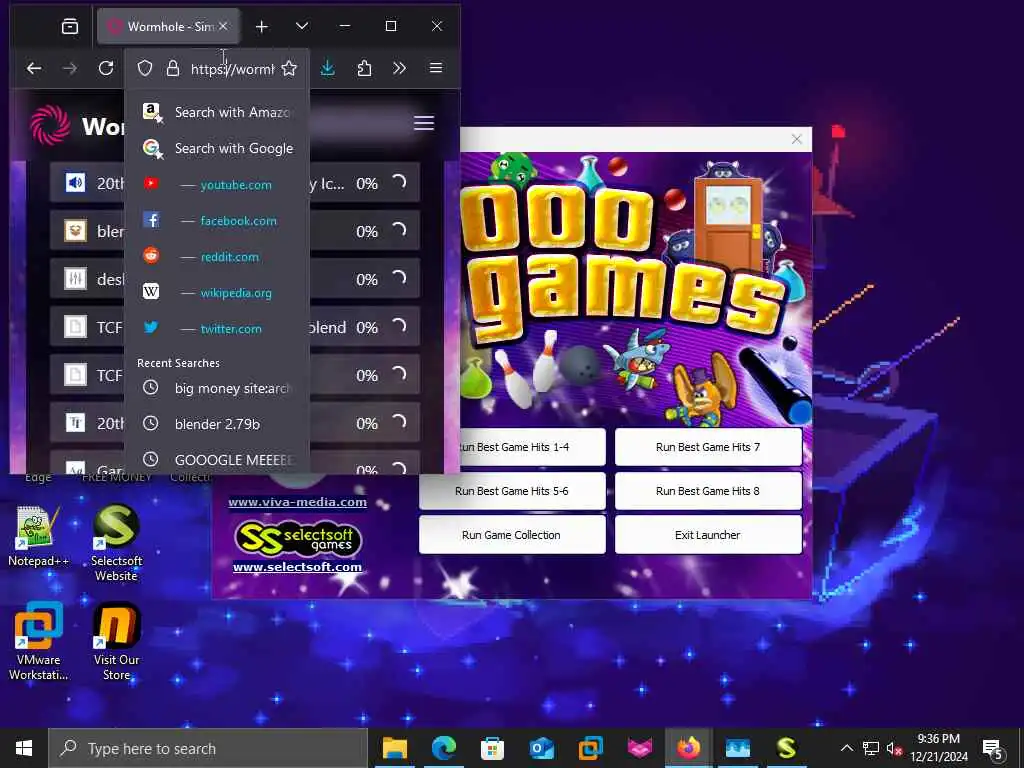This screenshot has width=1024, height=768.
Task: Click the Exit Launcher button
Action: (x=708, y=534)
